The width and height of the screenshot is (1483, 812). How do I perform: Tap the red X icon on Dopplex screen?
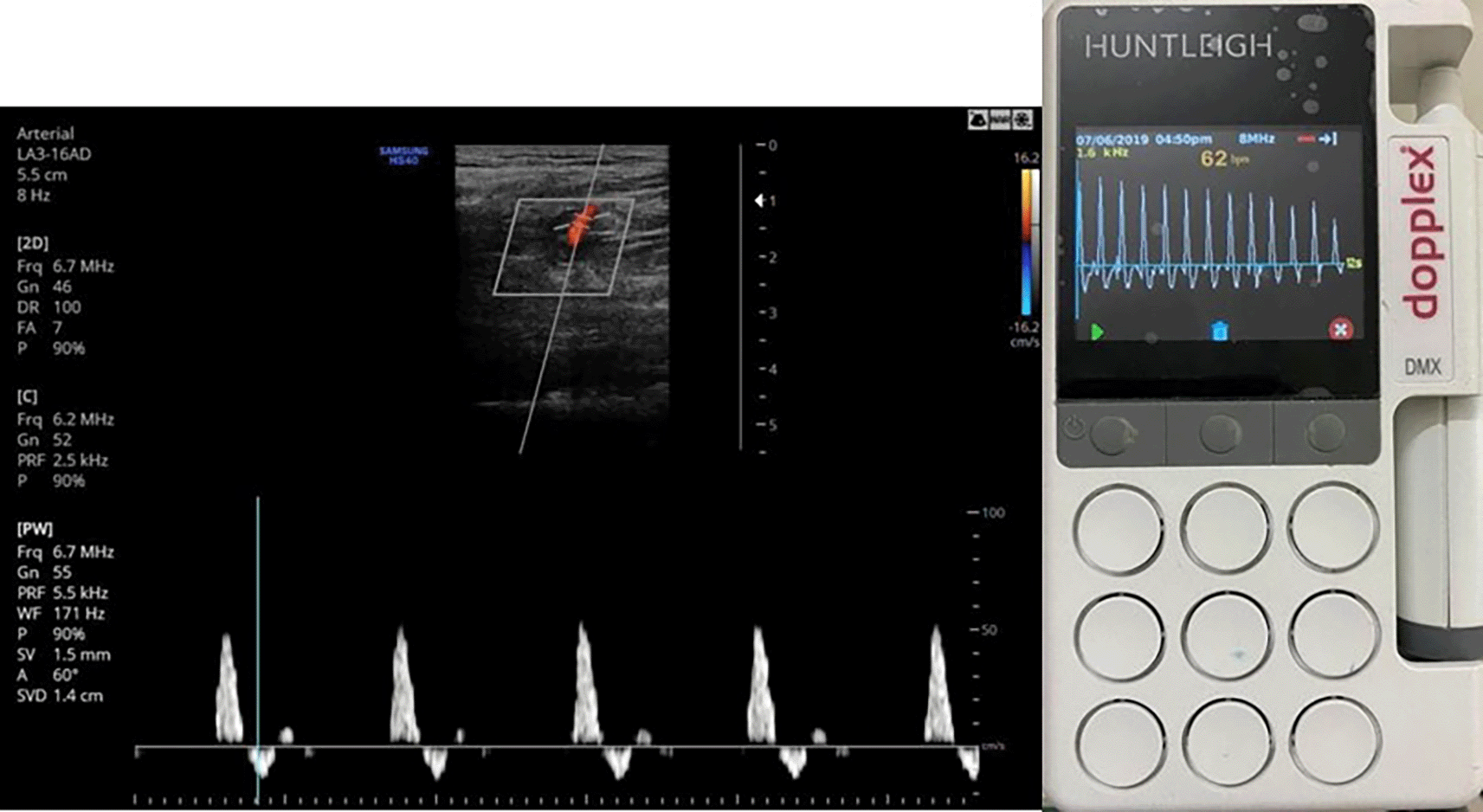1340,329
